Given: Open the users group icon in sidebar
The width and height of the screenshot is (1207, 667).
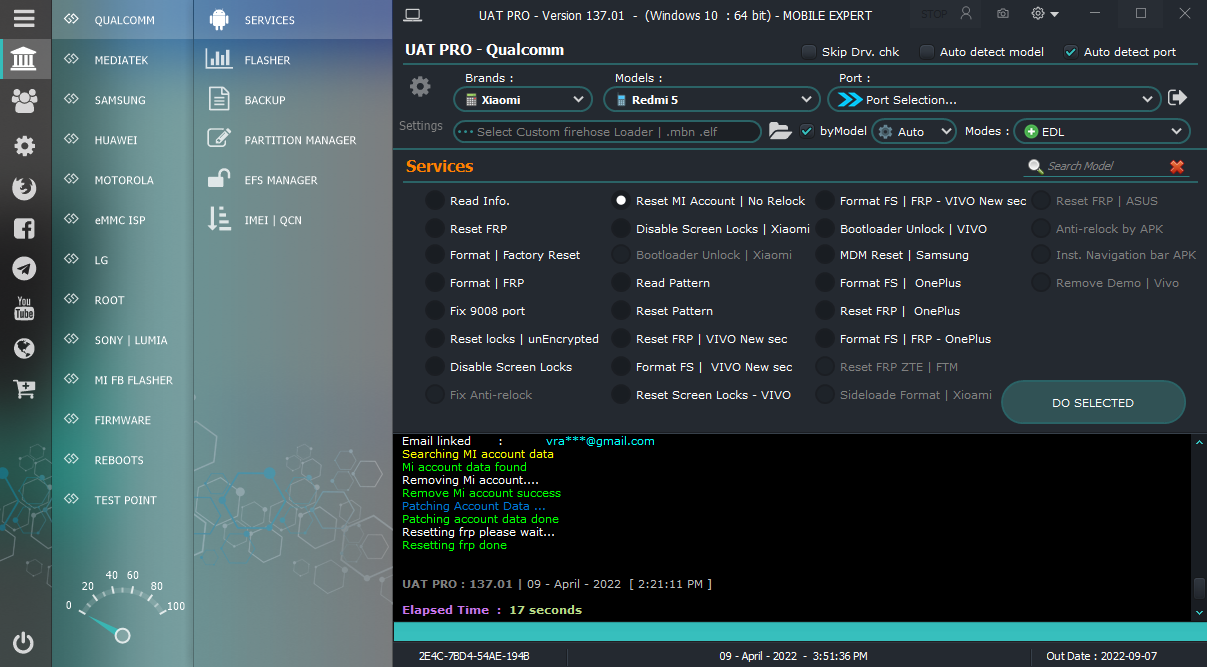Looking at the screenshot, I should click(24, 100).
